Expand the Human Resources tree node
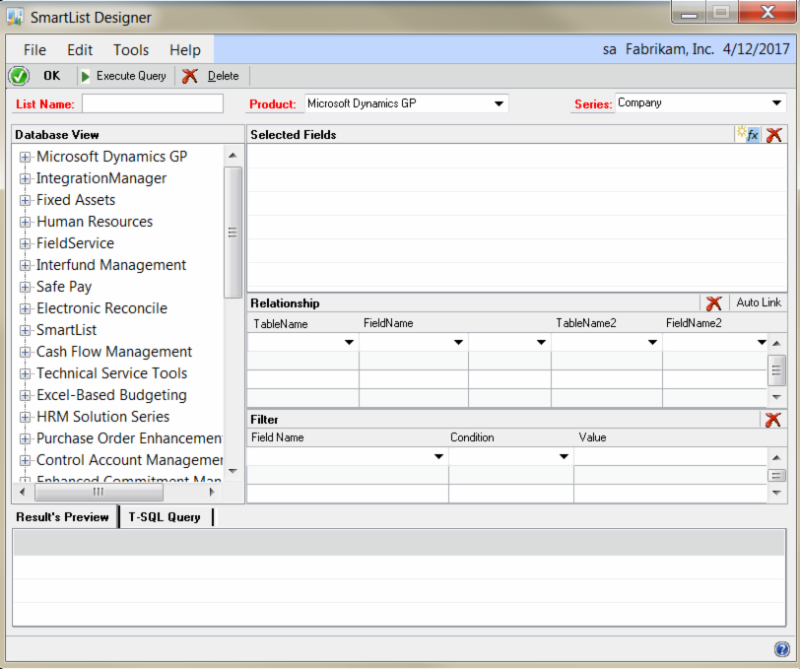 24,222
